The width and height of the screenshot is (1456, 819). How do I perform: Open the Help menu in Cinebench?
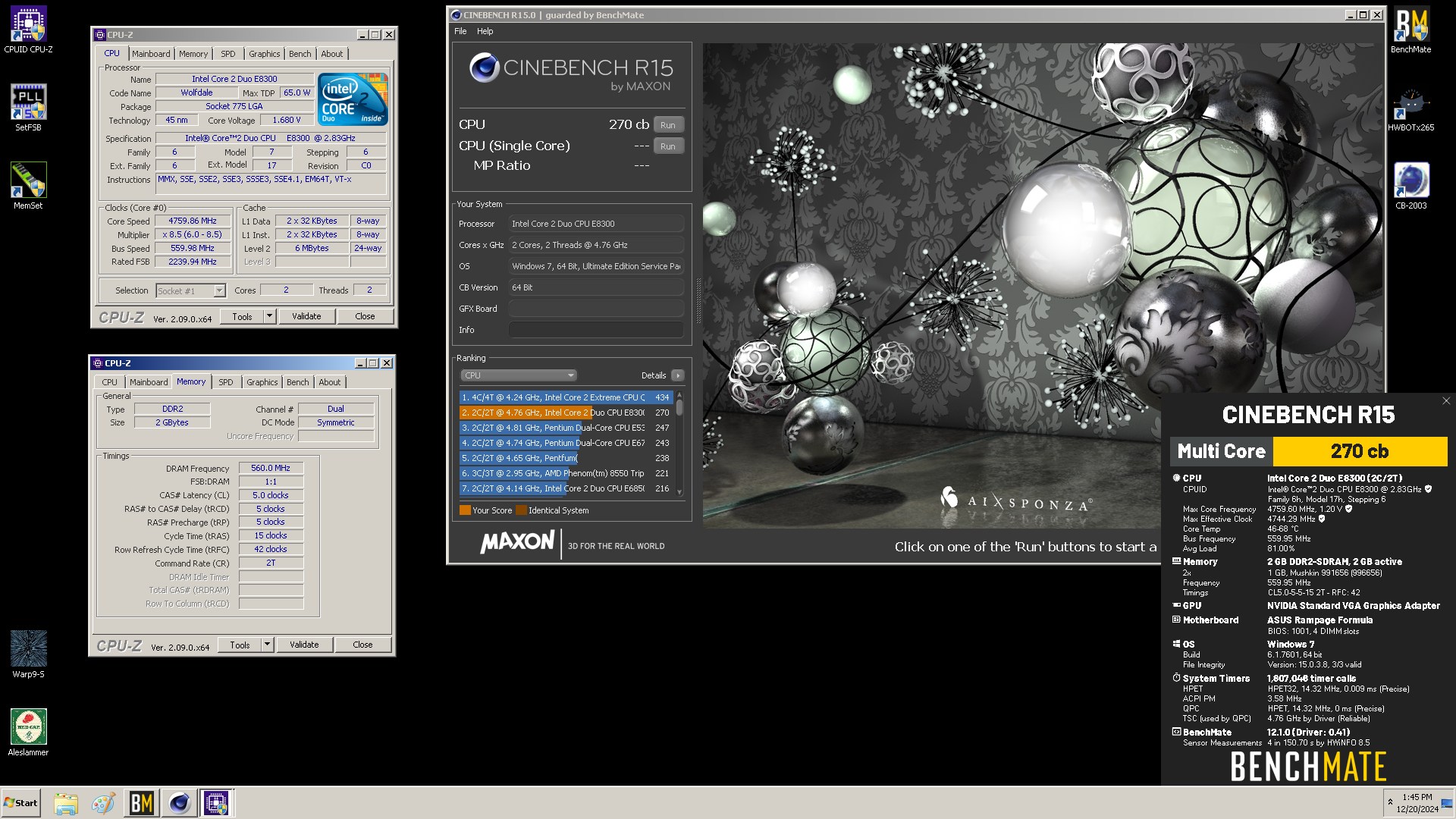[x=485, y=31]
